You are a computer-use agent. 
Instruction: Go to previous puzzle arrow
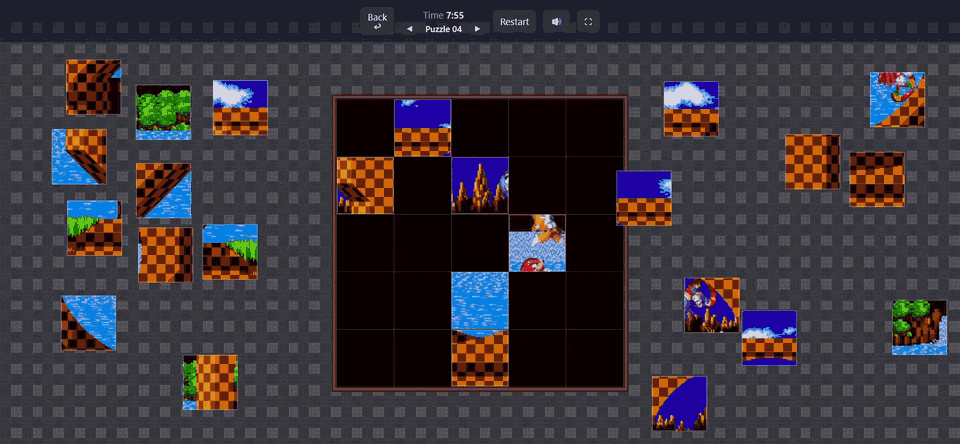tap(410, 29)
